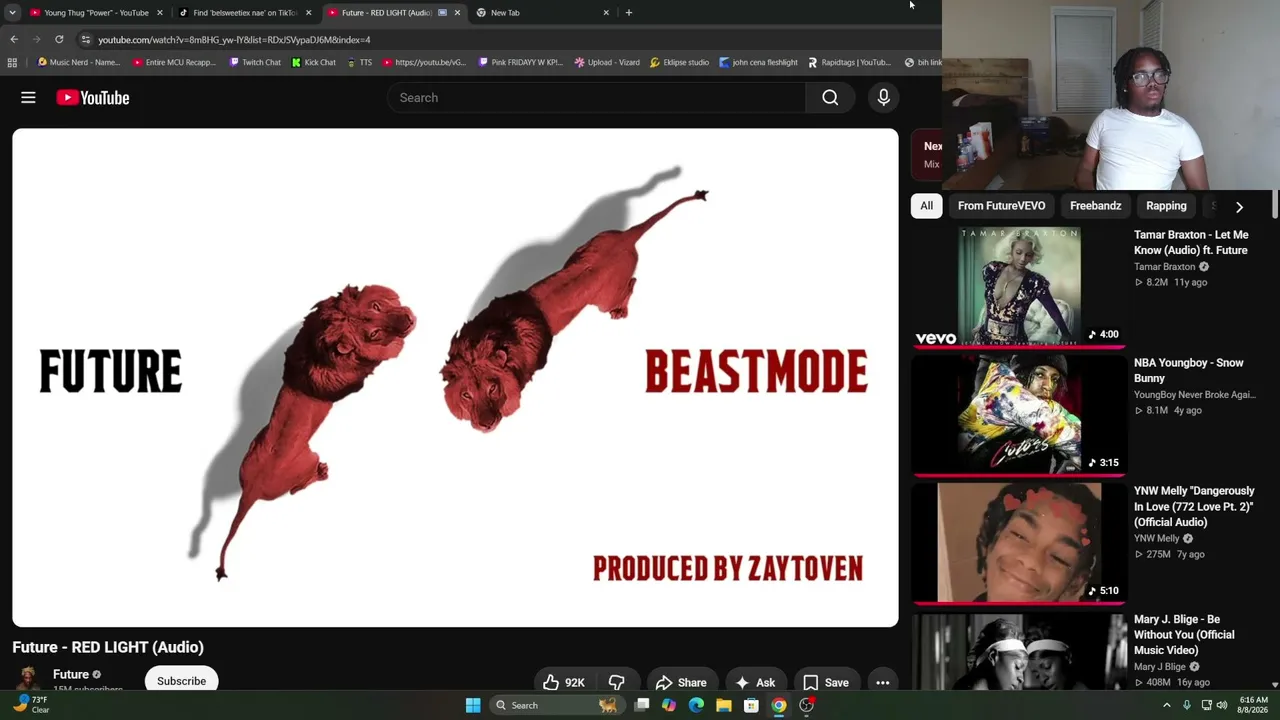1280x720 pixels.
Task: Open Windows Start menu
Action: [x=473, y=705]
